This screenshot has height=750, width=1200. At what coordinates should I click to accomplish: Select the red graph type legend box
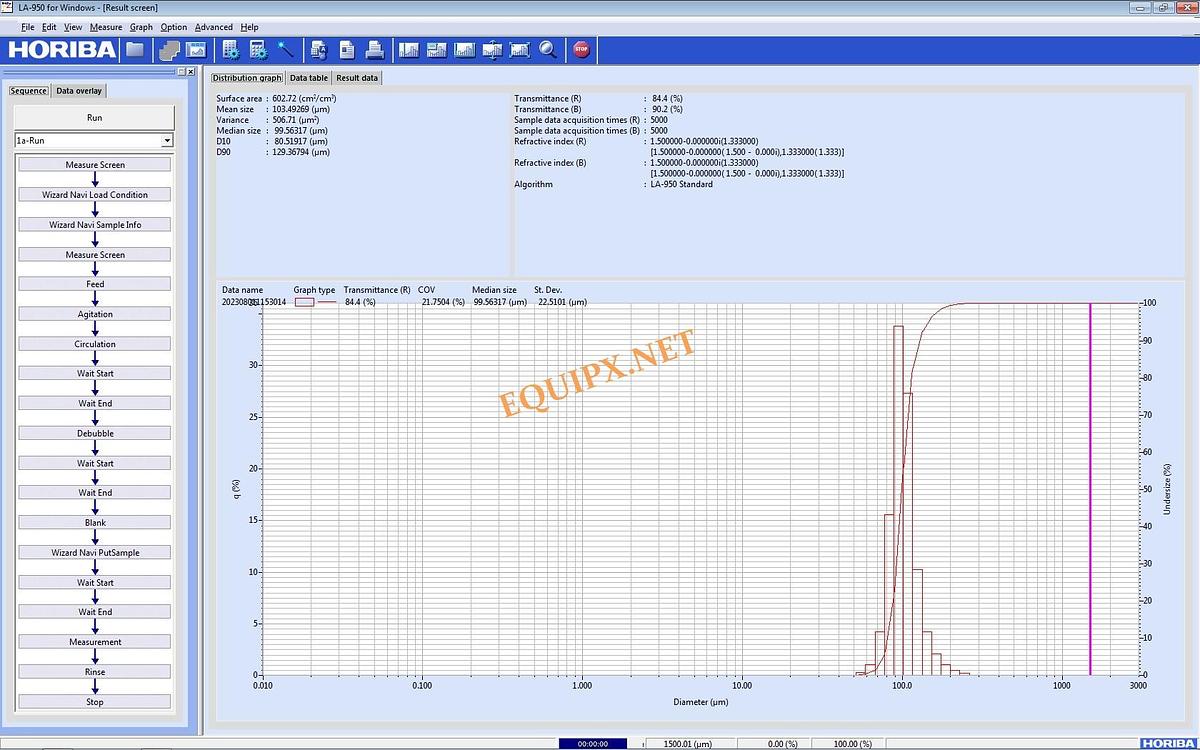point(307,301)
